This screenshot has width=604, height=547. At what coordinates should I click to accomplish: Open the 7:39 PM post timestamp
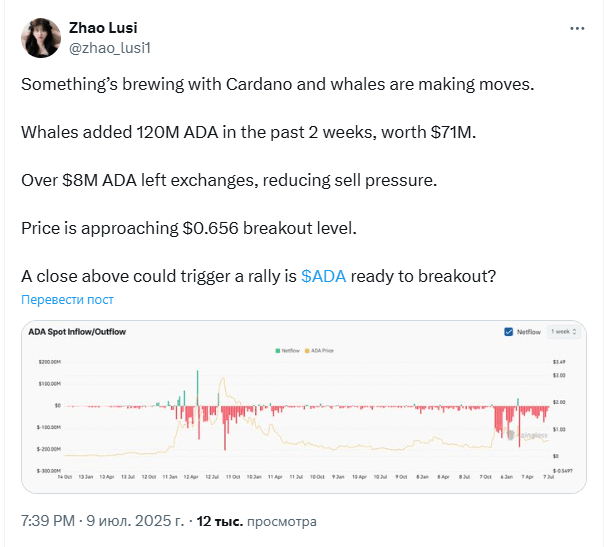pos(47,521)
